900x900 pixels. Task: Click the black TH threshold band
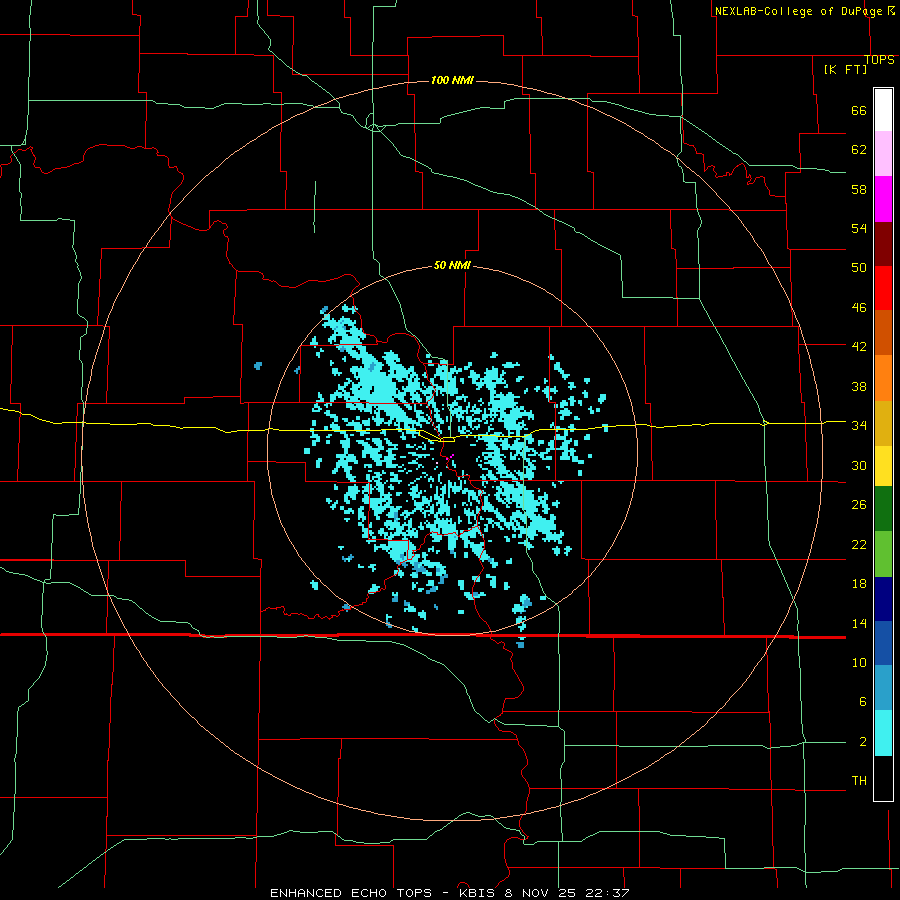[883, 778]
